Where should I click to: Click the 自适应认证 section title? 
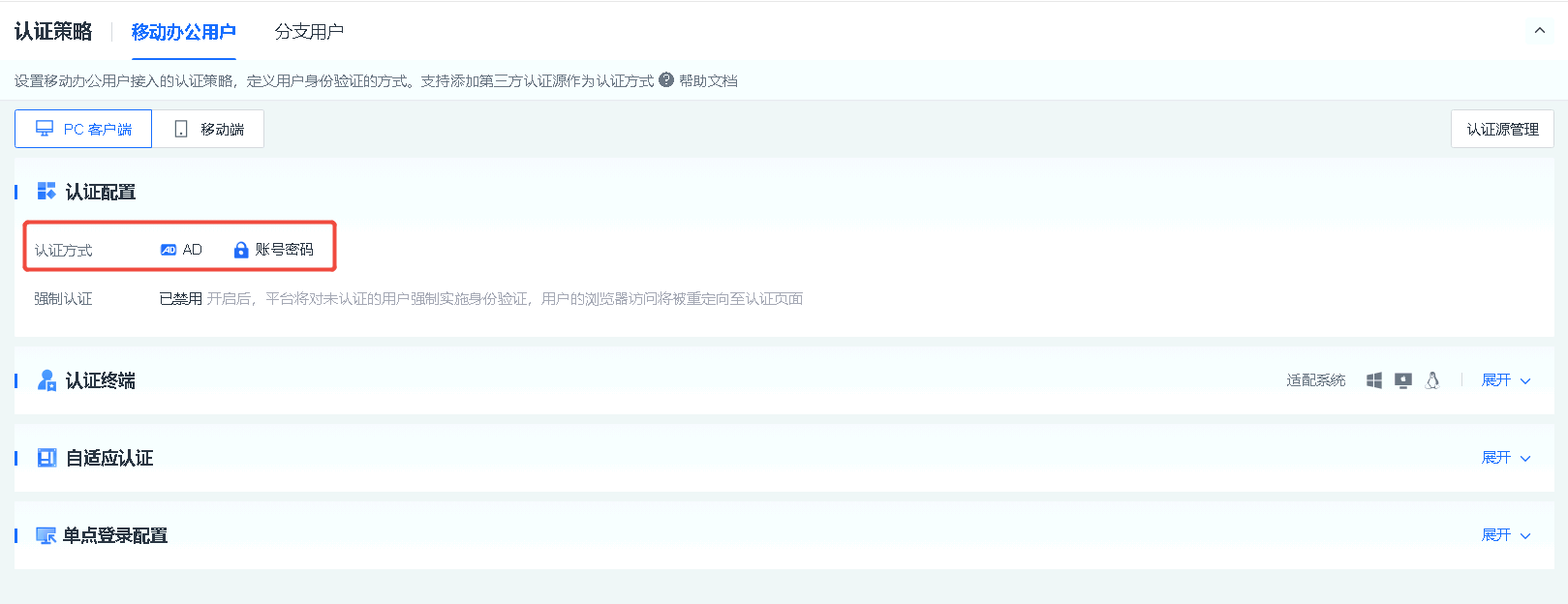pyautogui.click(x=109, y=458)
